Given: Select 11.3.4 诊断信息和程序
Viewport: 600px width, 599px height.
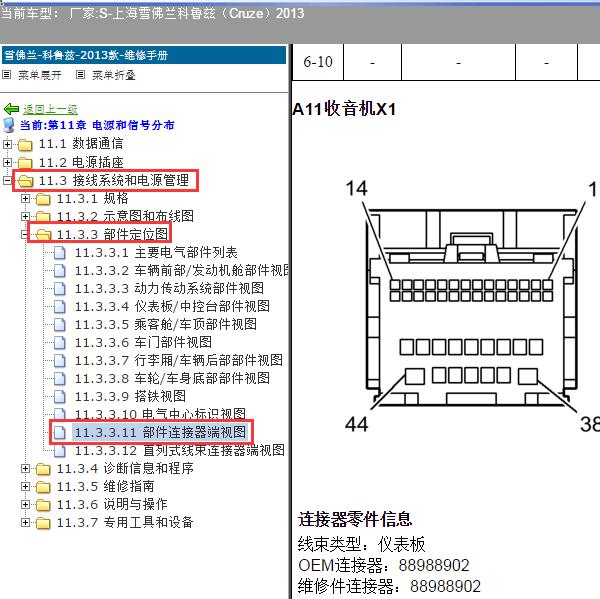Looking at the screenshot, I should (125, 468).
